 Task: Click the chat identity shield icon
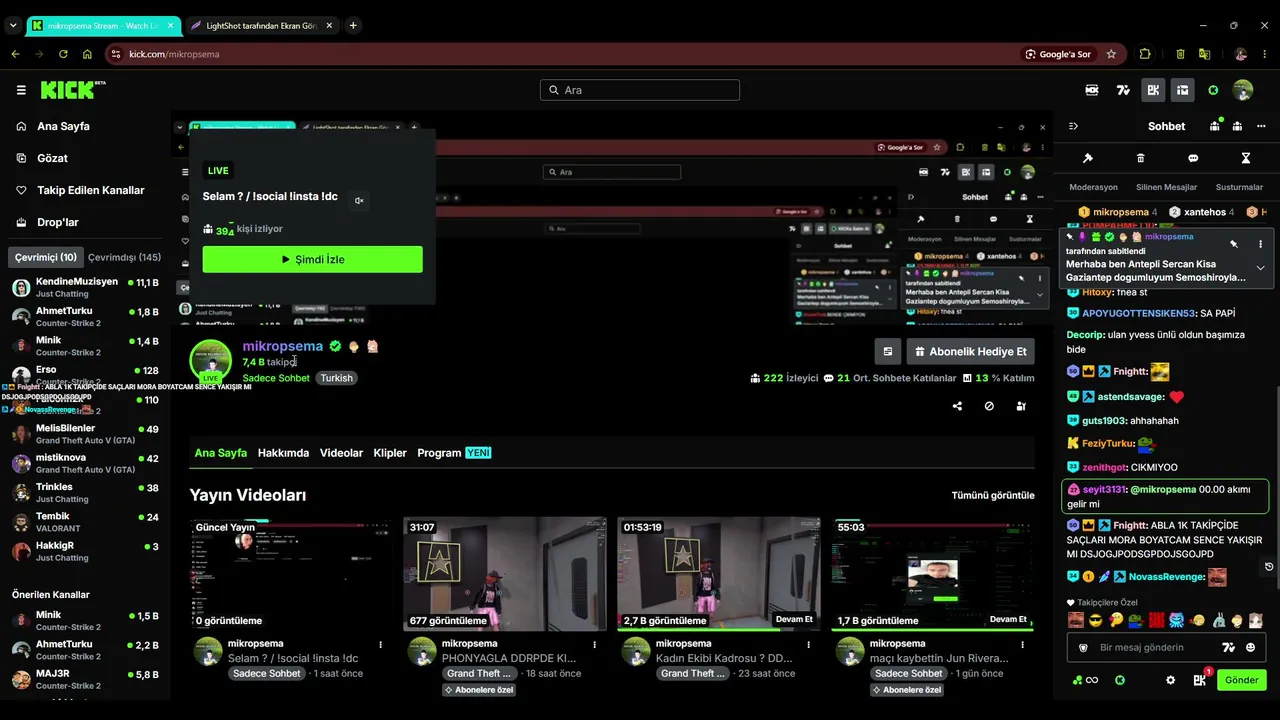pyautogui.click(x=1083, y=648)
